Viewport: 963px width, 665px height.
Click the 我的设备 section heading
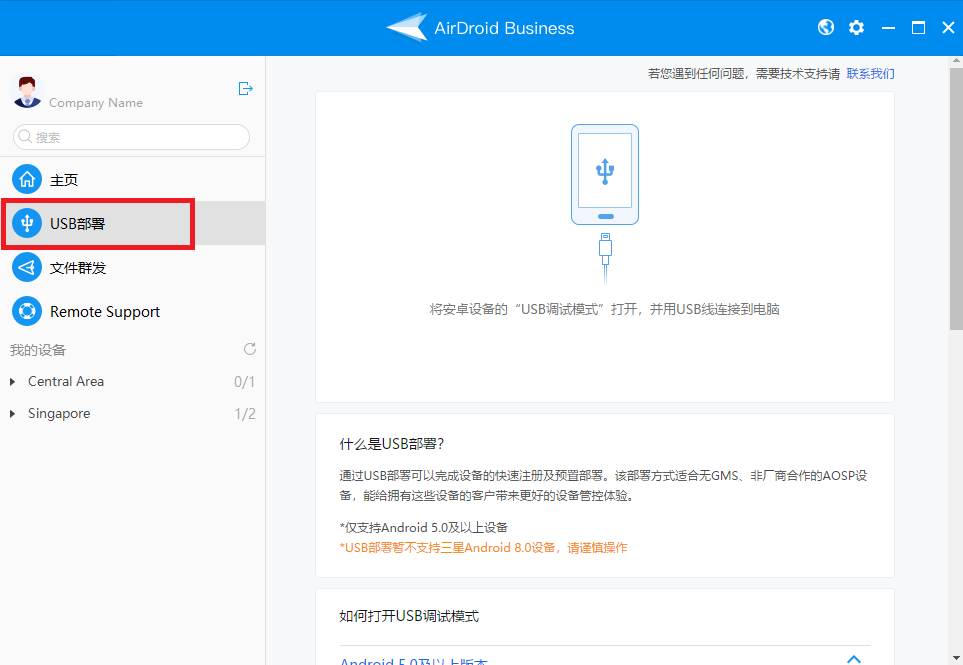tap(37, 350)
